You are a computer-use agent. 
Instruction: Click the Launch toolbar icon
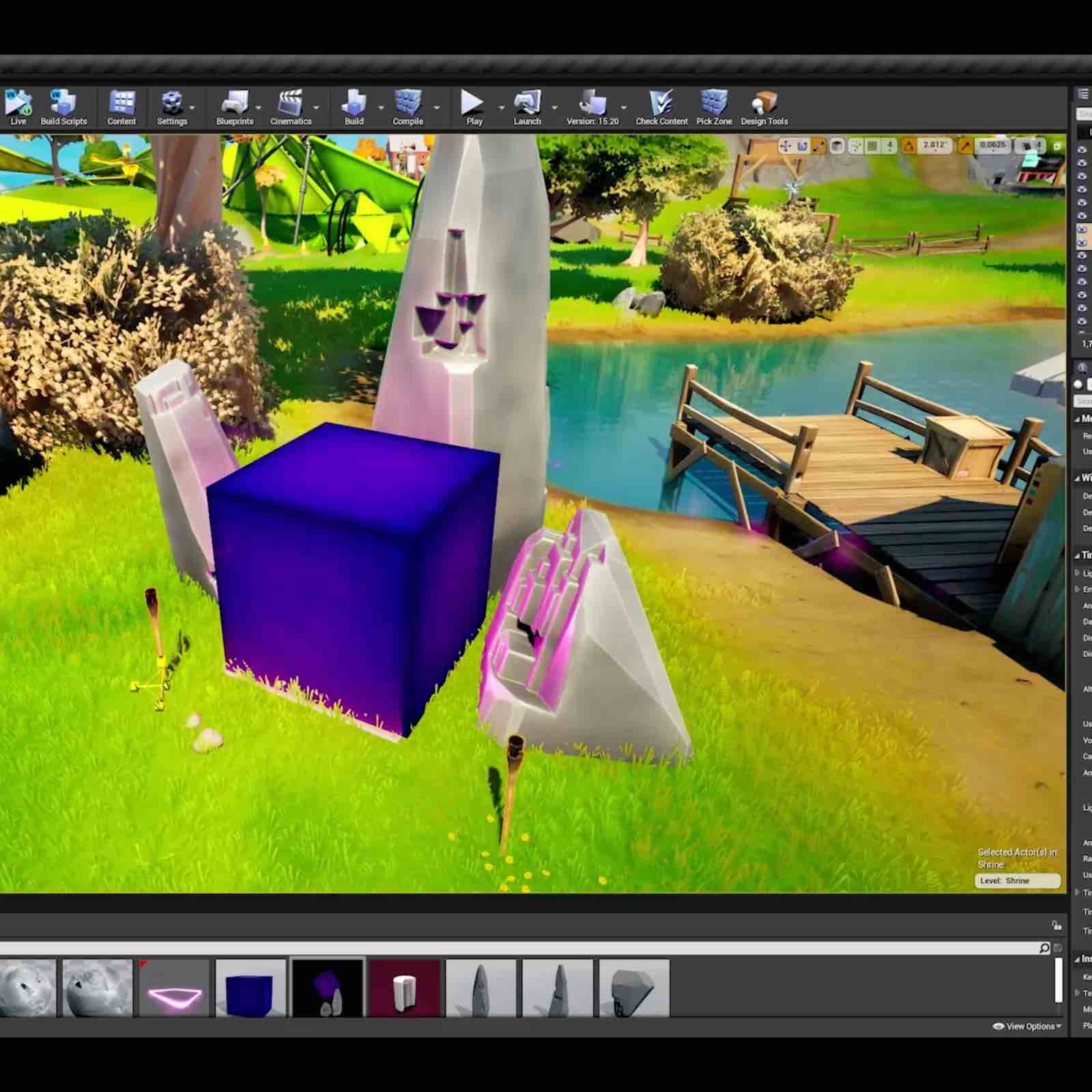[x=527, y=108]
